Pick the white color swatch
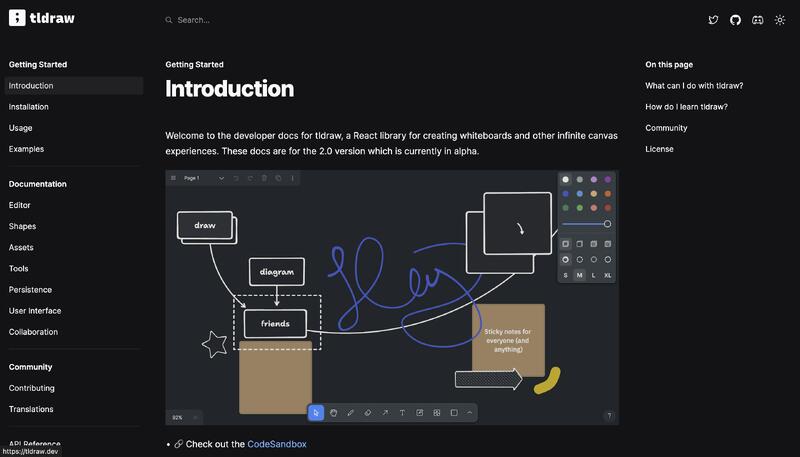Viewport: 800px width, 457px height. tap(565, 180)
